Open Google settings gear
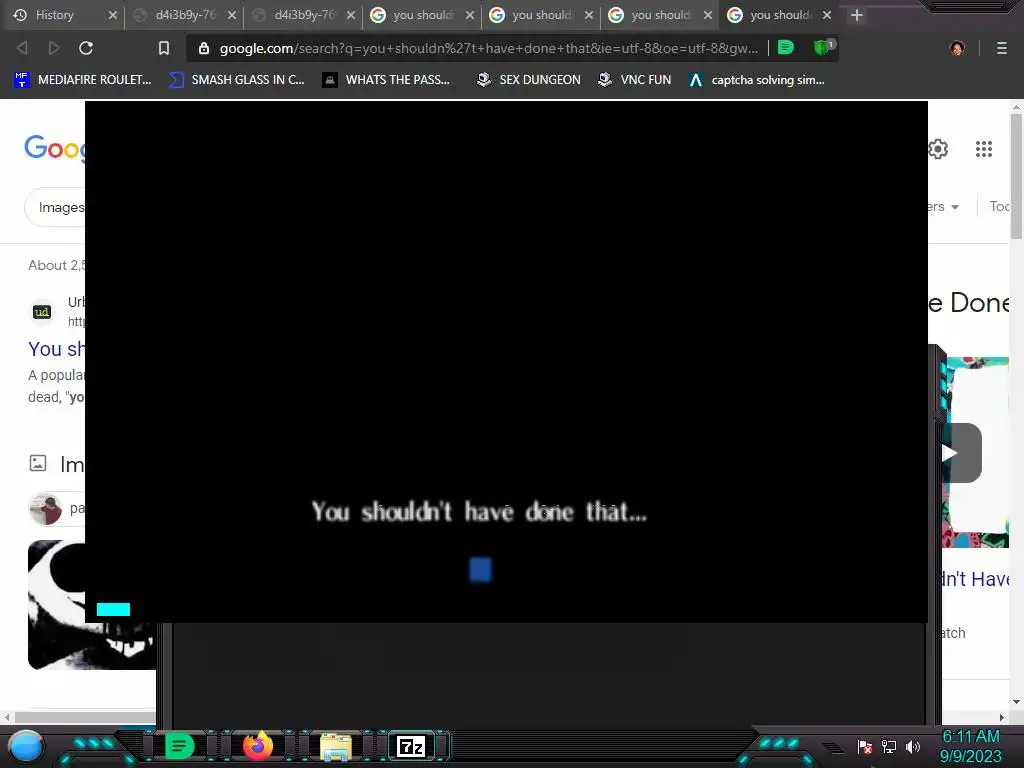 click(x=938, y=149)
